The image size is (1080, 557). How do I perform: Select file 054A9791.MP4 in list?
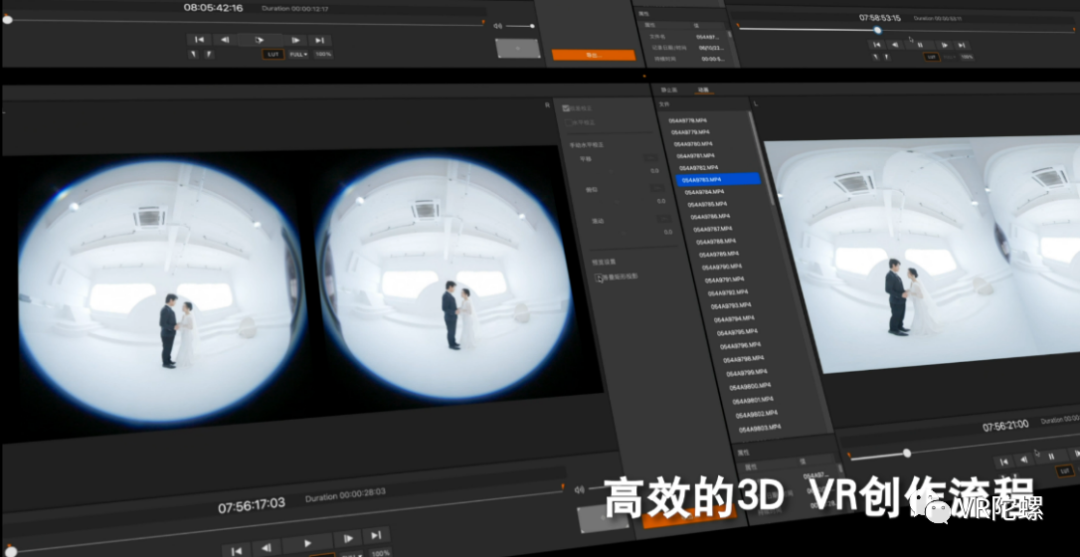tap(725, 279)
